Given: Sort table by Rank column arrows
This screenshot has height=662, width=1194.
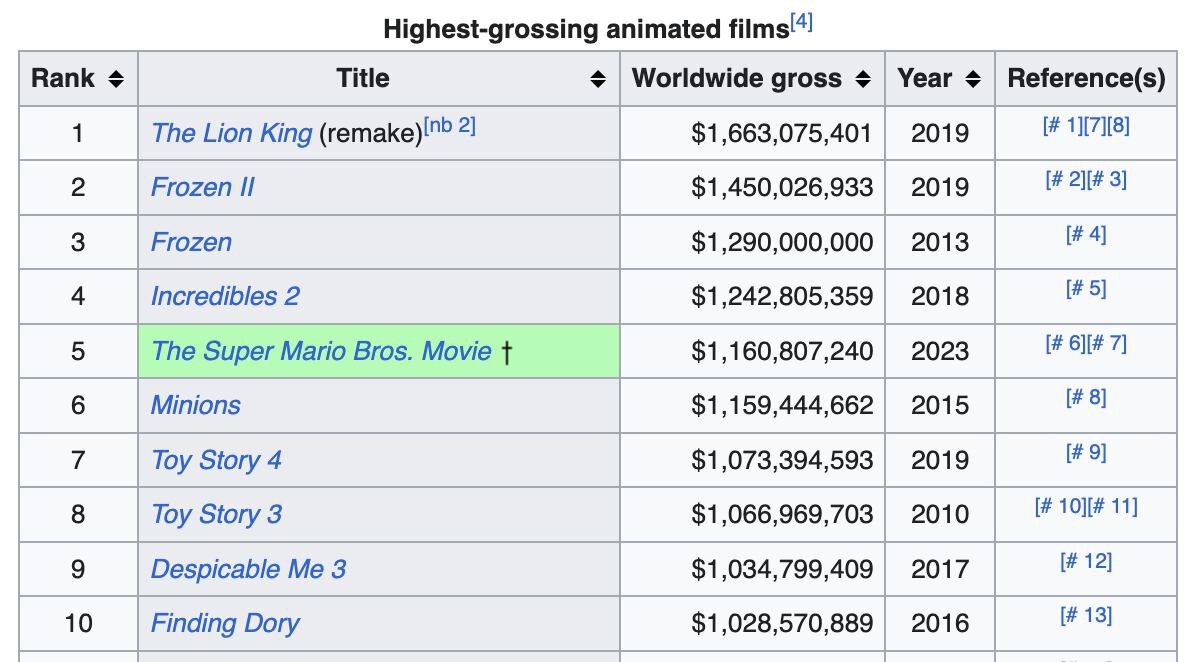Looking at the screenshot, I should (x=116, y=79).
